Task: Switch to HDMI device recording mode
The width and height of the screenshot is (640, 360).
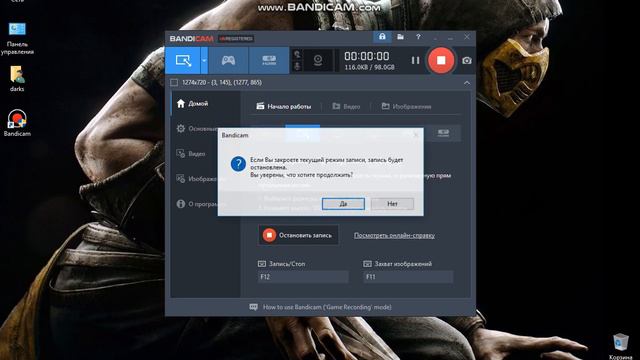Action: pos(269,60)
